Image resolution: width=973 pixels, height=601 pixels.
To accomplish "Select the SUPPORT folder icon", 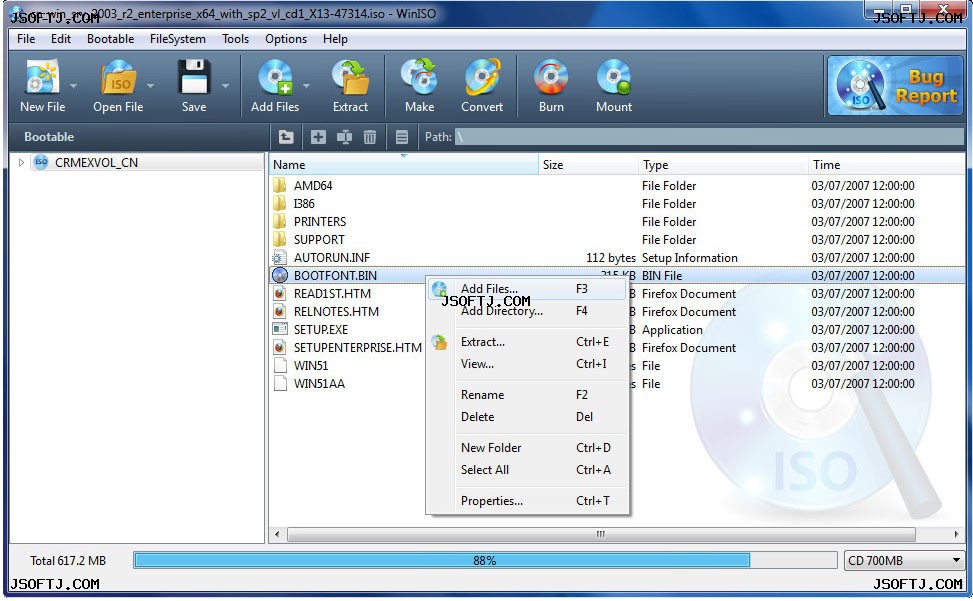I will pos(280,239).
